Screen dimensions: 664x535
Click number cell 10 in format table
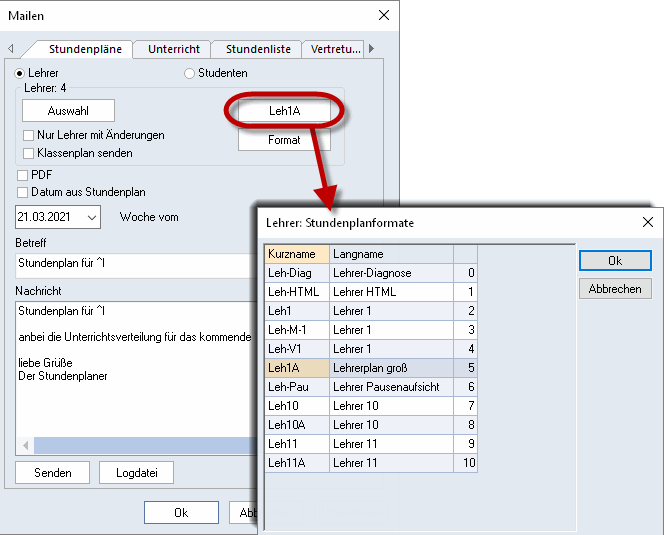pos(465,463)
